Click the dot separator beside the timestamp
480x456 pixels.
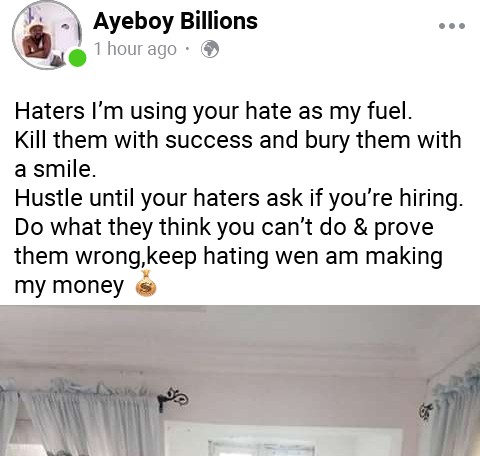click(x=188, y=49)
